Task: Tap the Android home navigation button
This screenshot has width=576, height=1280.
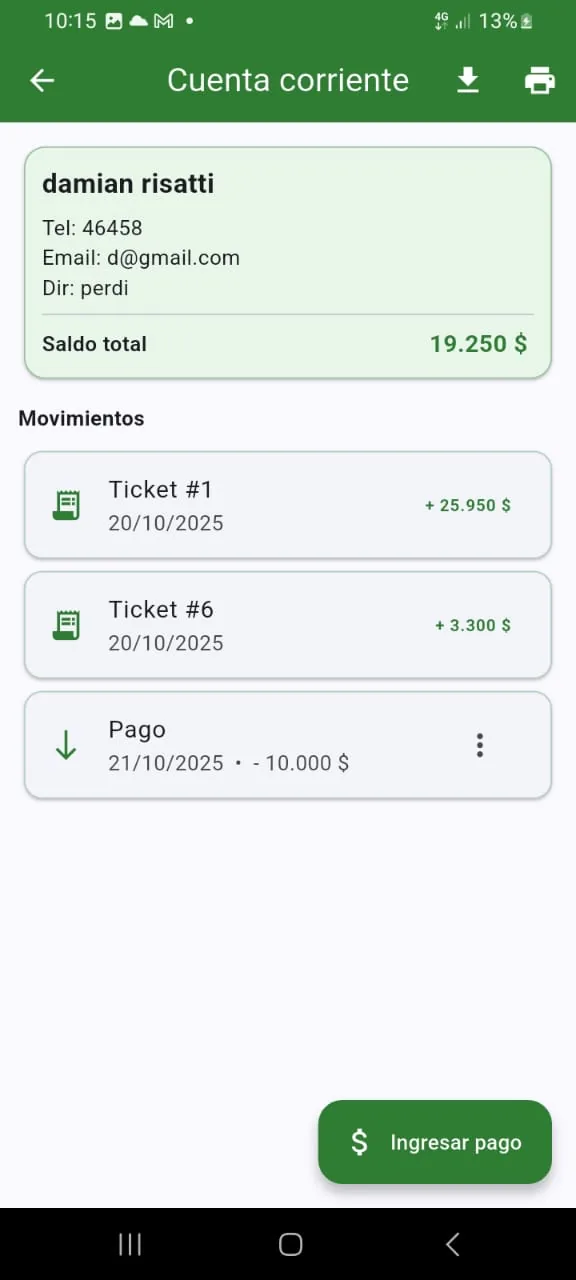Action: pos(290,1244)
